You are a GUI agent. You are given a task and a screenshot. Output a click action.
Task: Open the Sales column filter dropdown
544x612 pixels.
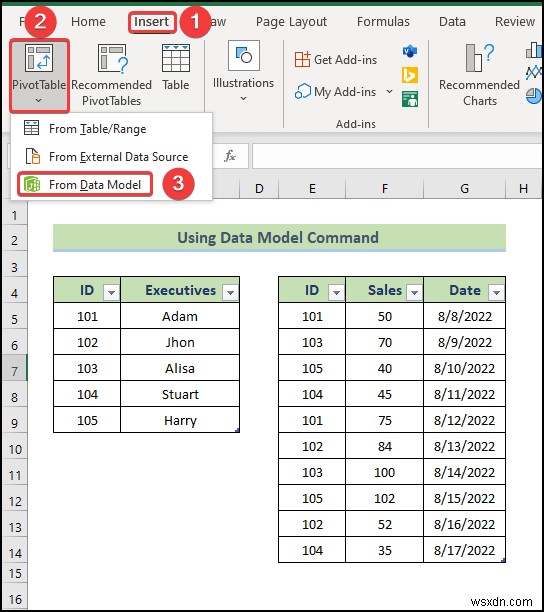pos(414,292)
